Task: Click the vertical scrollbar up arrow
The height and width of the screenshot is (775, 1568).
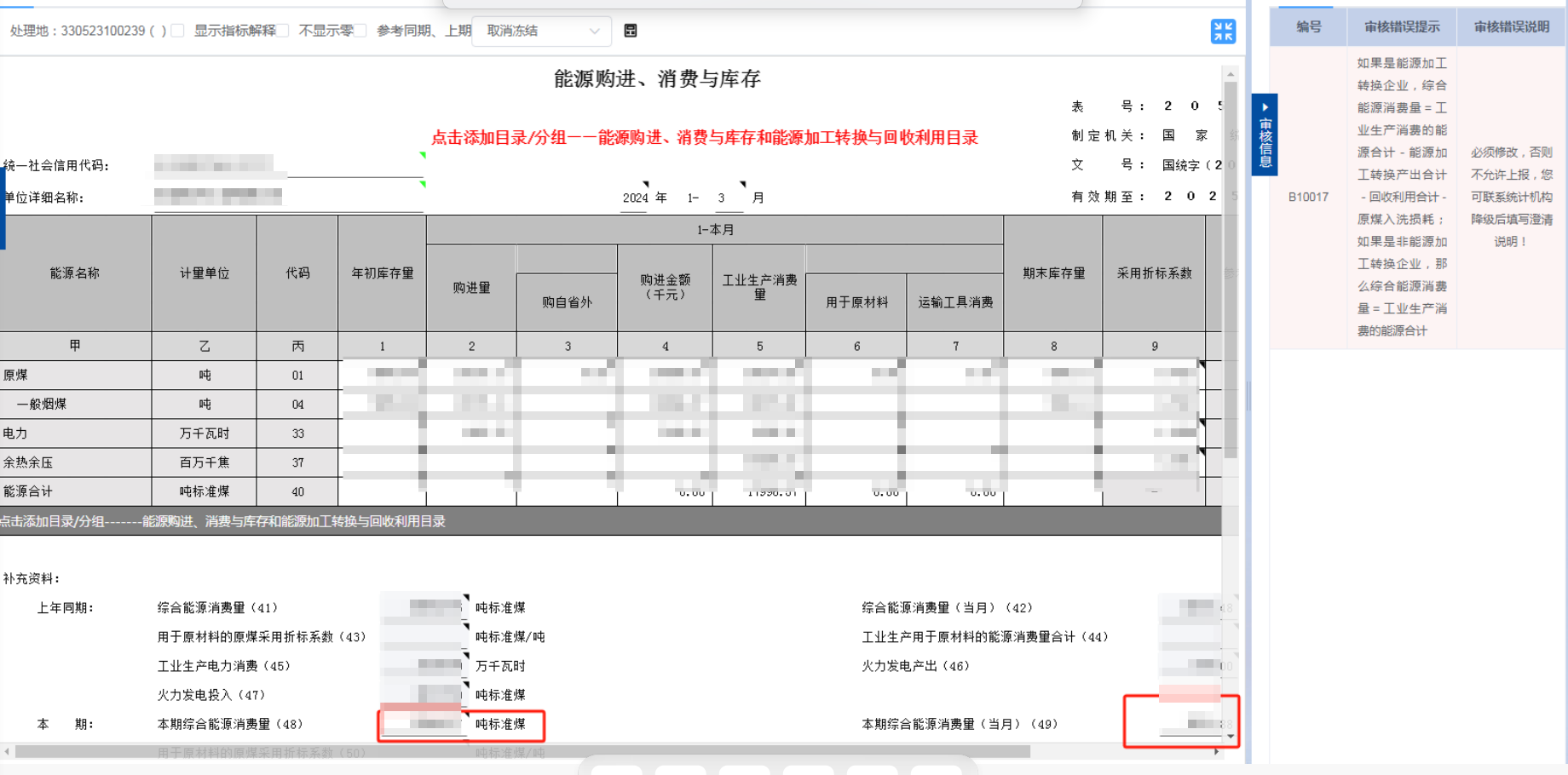Action: click(x=1231, y=75)
